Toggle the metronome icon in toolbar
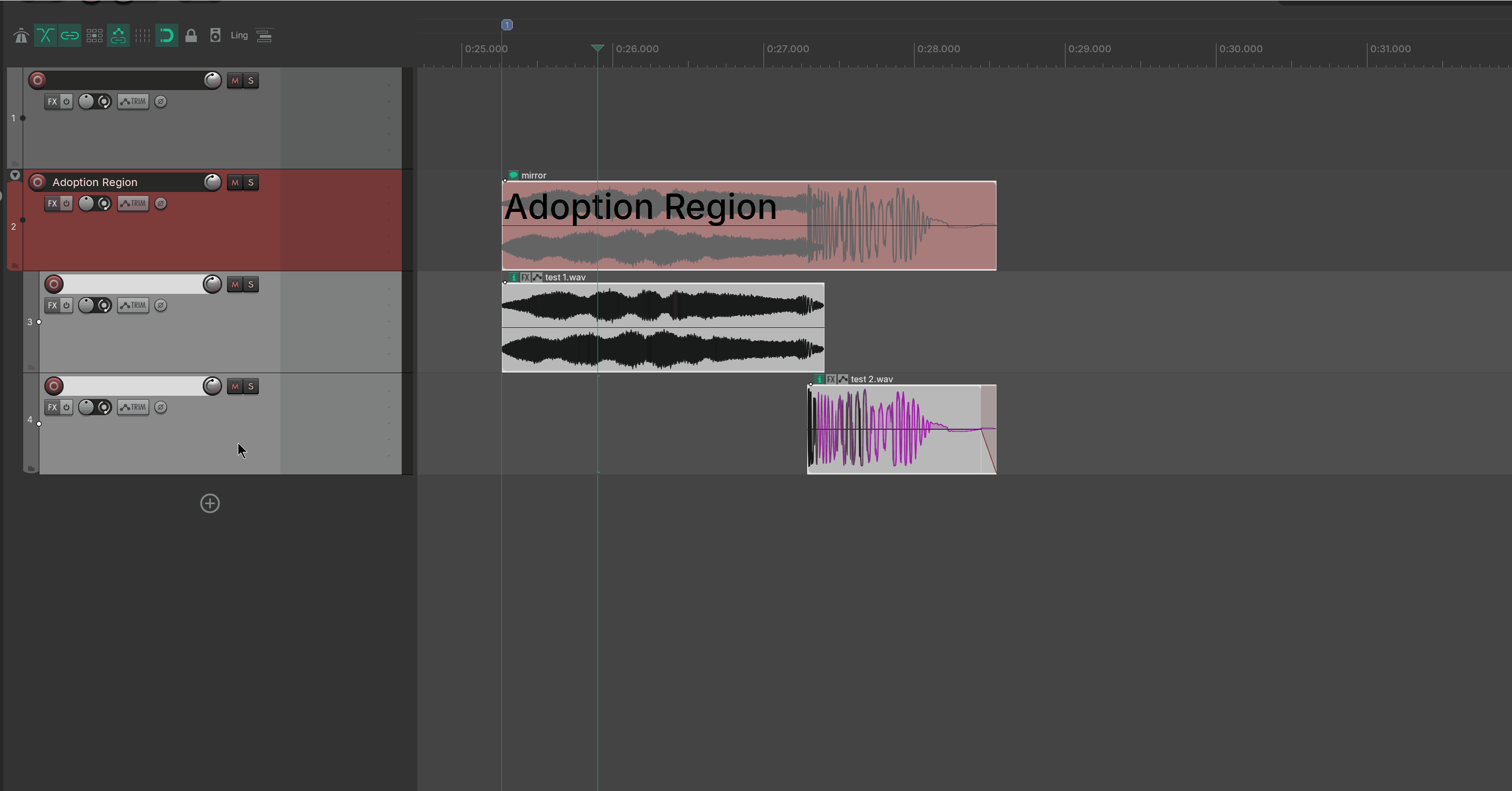Screen dimensions: 1512x791 coord(21,36)
